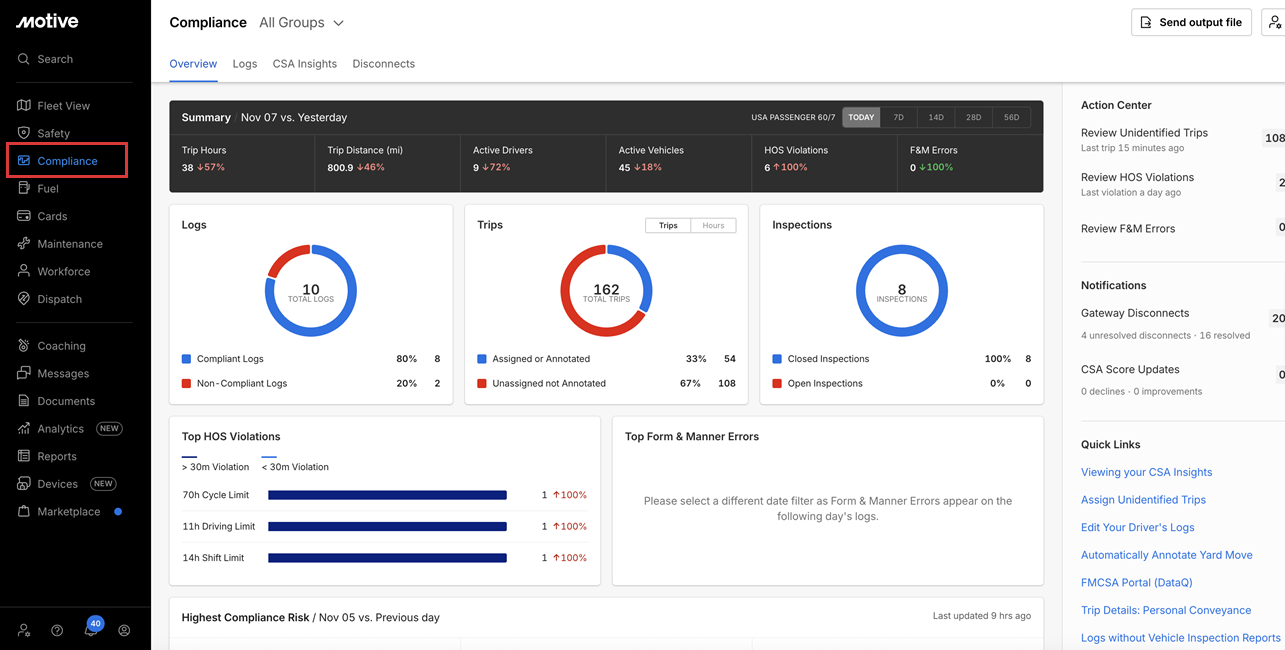Click the Fuel pump icon in sidebar
Screen dimensions: 1285x650
pos(24,188)
